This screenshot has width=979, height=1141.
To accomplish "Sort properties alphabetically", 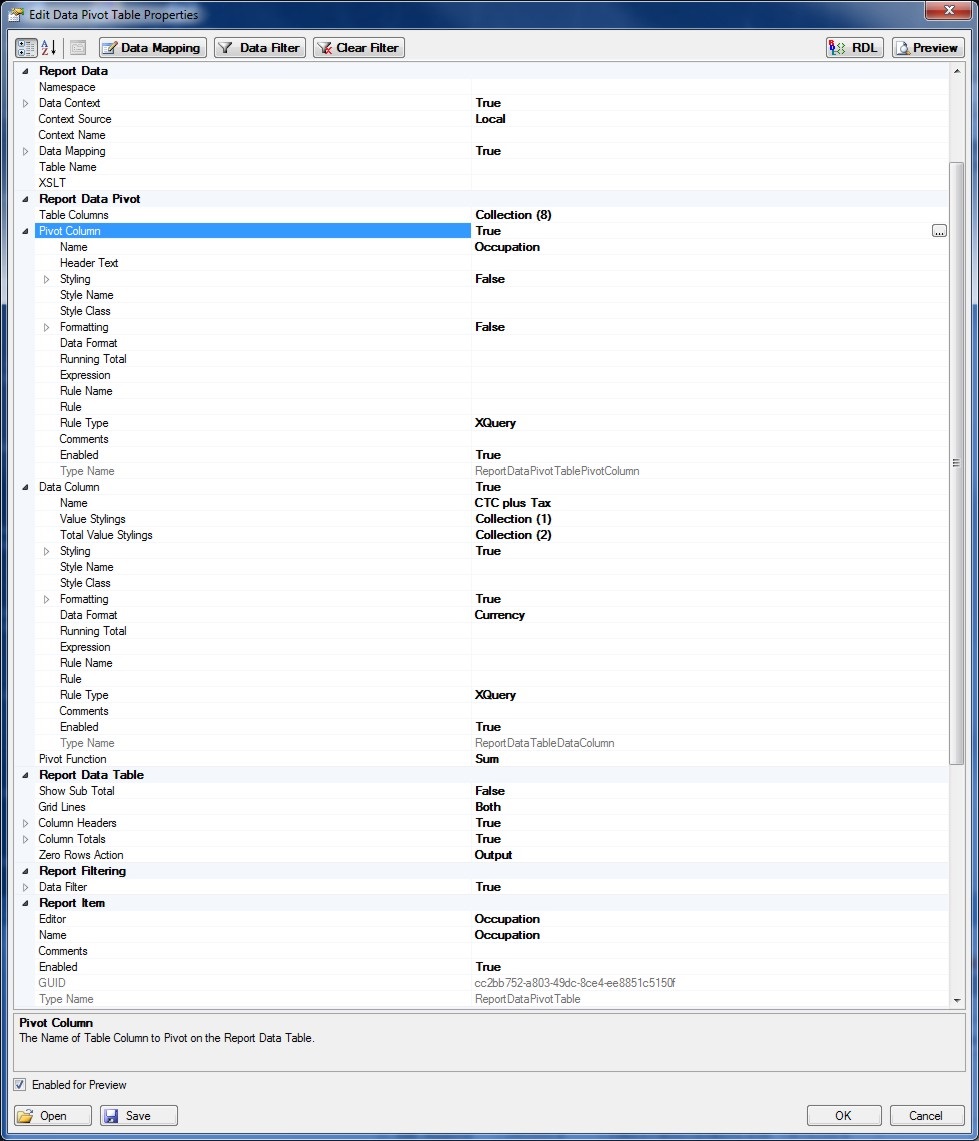I will (49, 48).
